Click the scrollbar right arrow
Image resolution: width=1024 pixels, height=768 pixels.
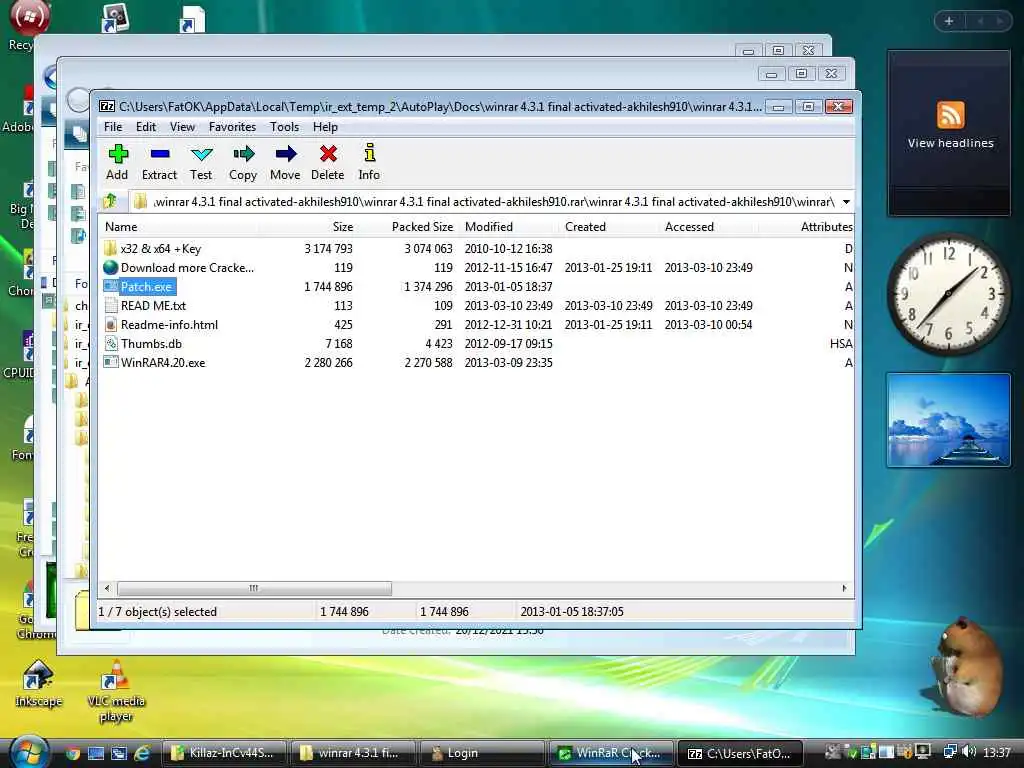[x=844, y=588]
